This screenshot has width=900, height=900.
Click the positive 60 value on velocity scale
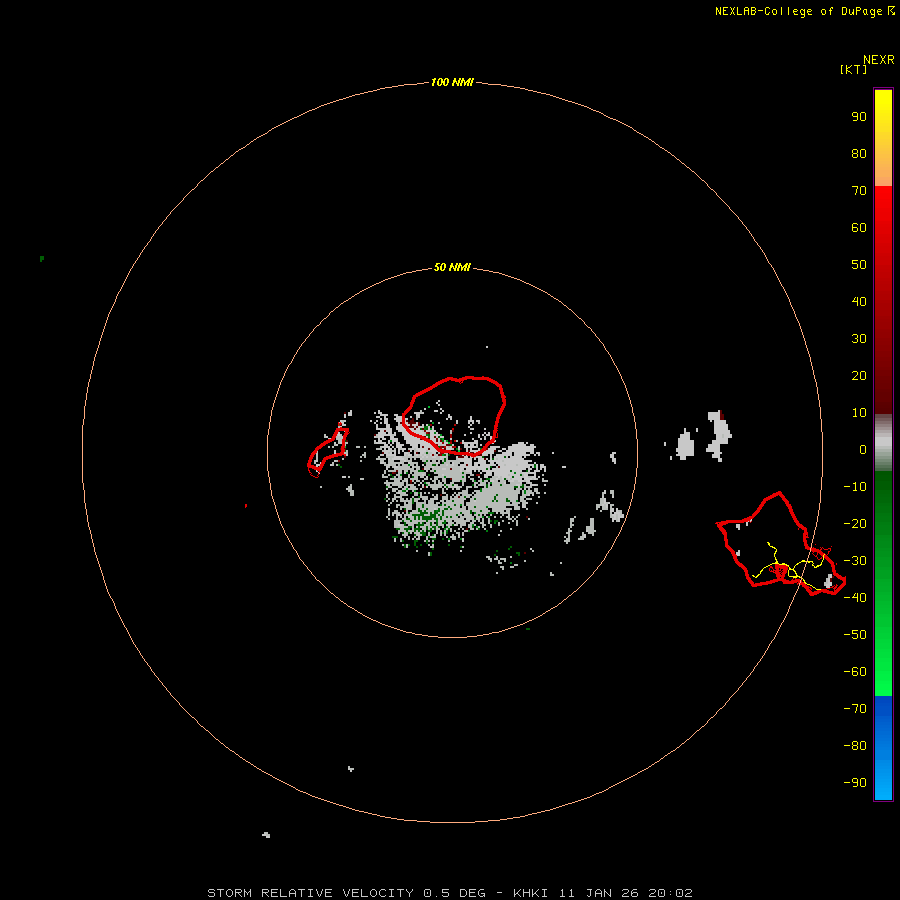(x=859, y=227)
